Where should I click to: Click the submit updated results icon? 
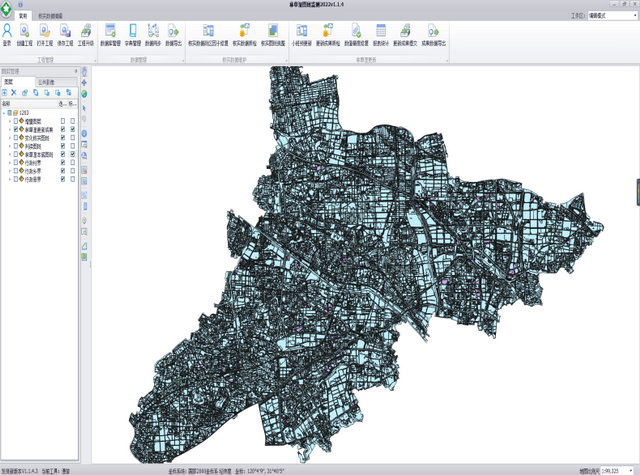click(x=405, y=31)
